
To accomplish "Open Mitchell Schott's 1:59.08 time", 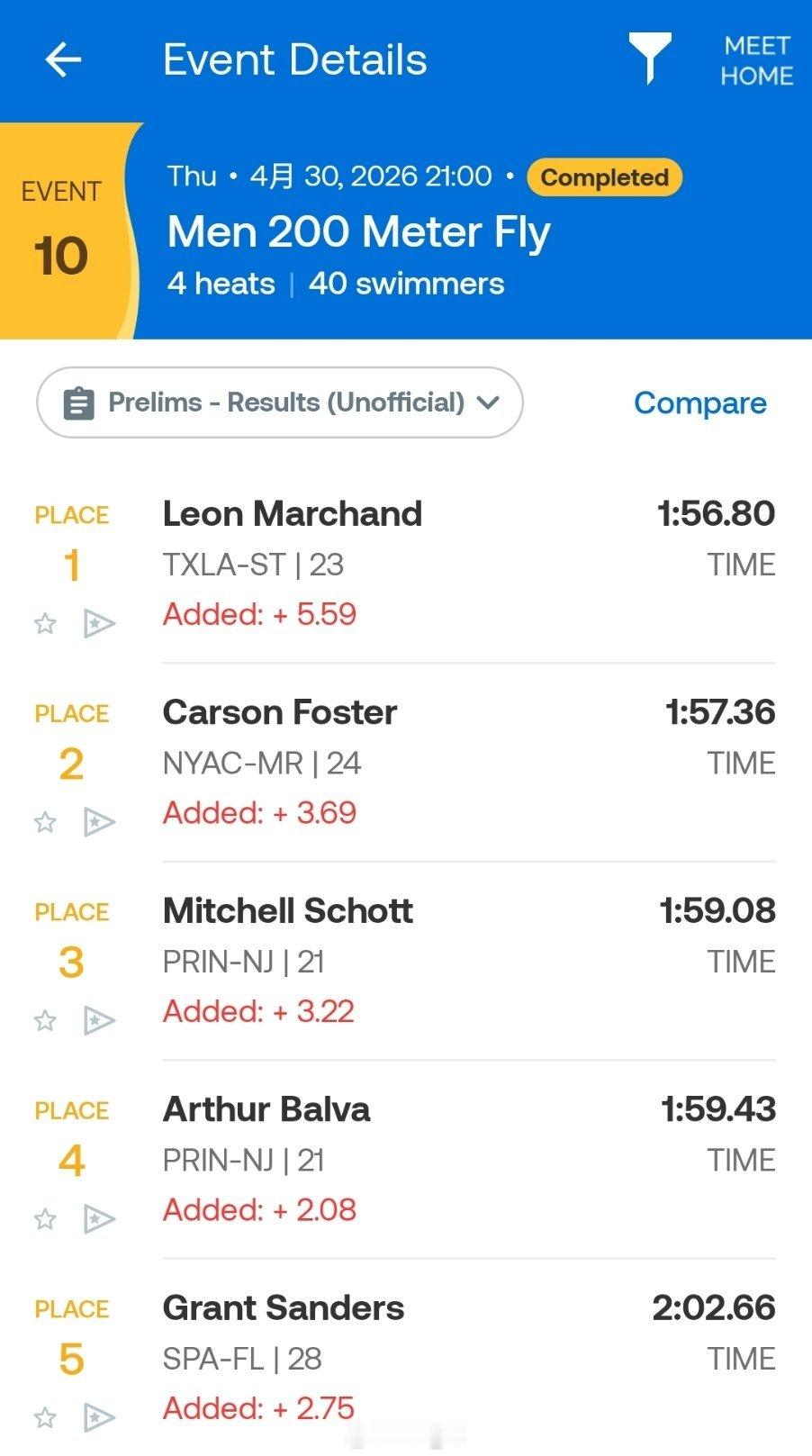I will point(717,910).
